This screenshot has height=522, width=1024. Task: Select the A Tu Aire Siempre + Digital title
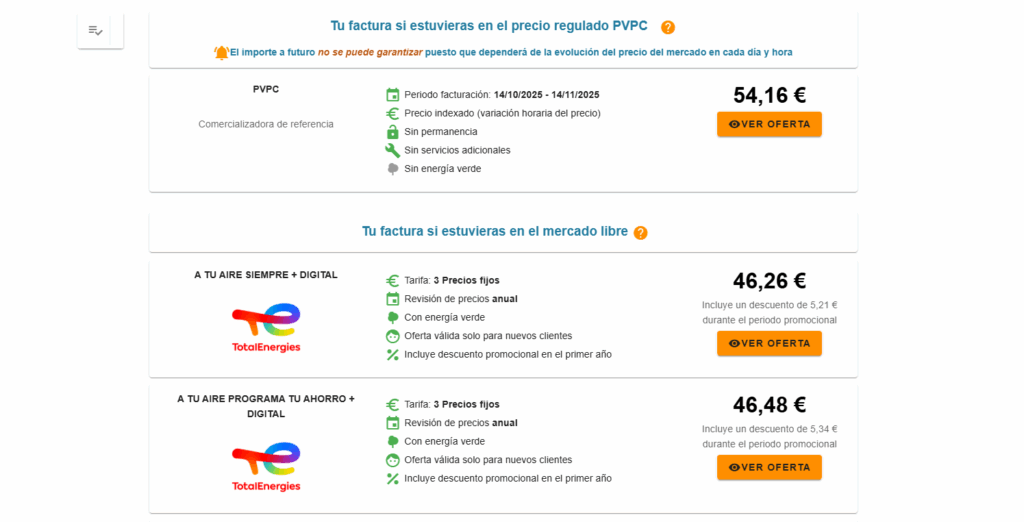(x=266, y=275)
